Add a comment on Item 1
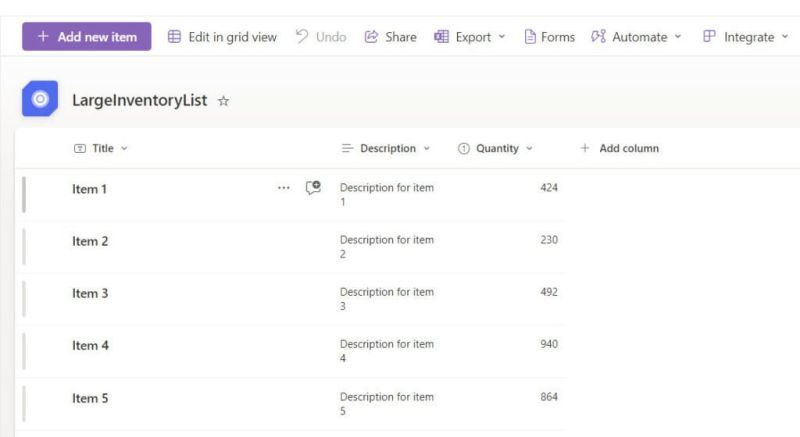The height and width of the screenshot is (437, 800). tap(313, 188)
